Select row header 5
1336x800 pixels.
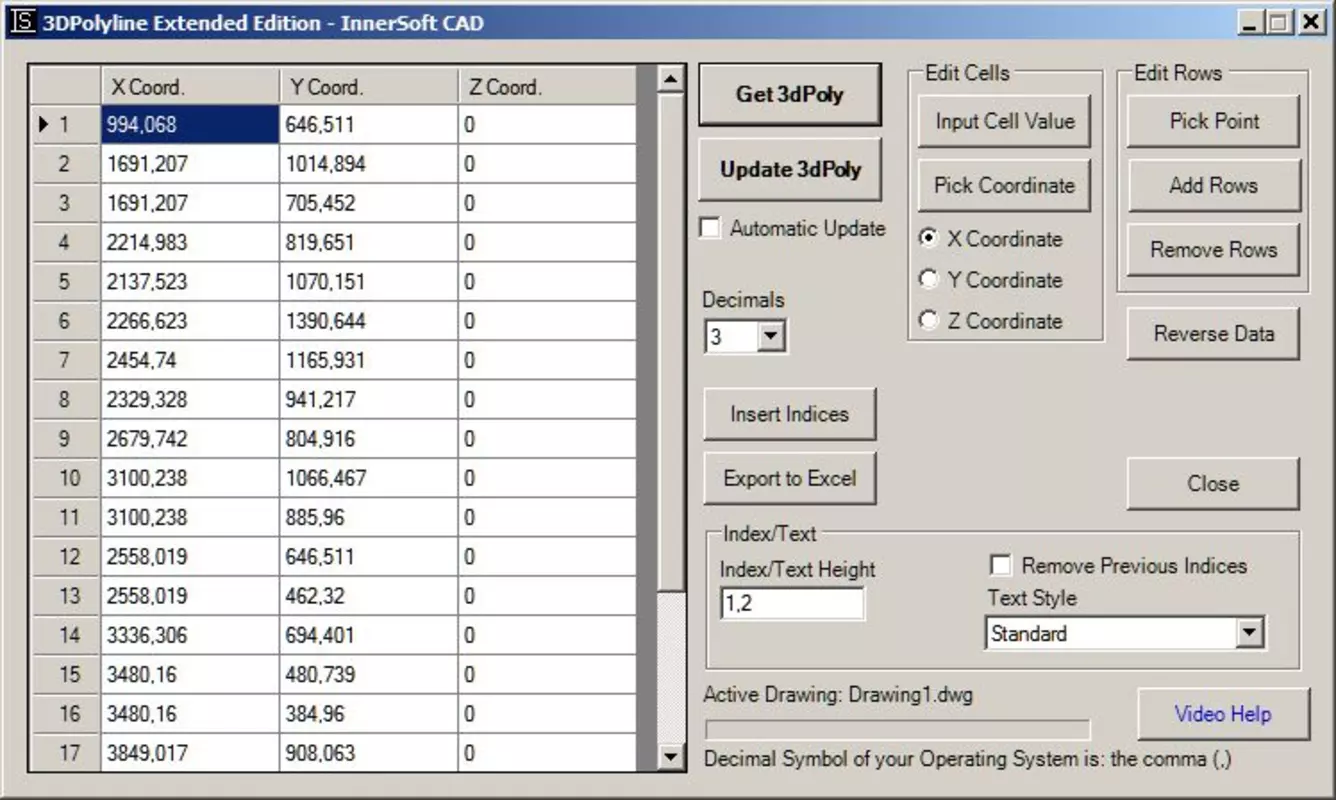[66, 282]
